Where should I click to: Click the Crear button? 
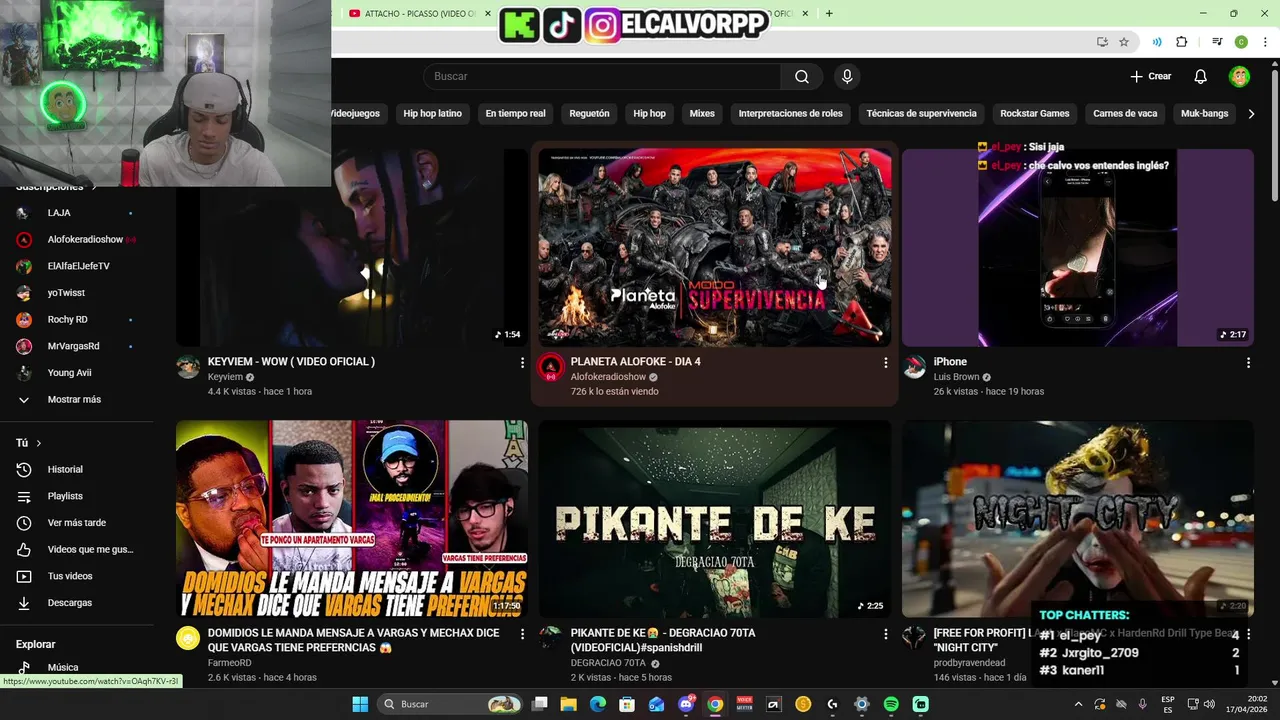point(1150,76)
